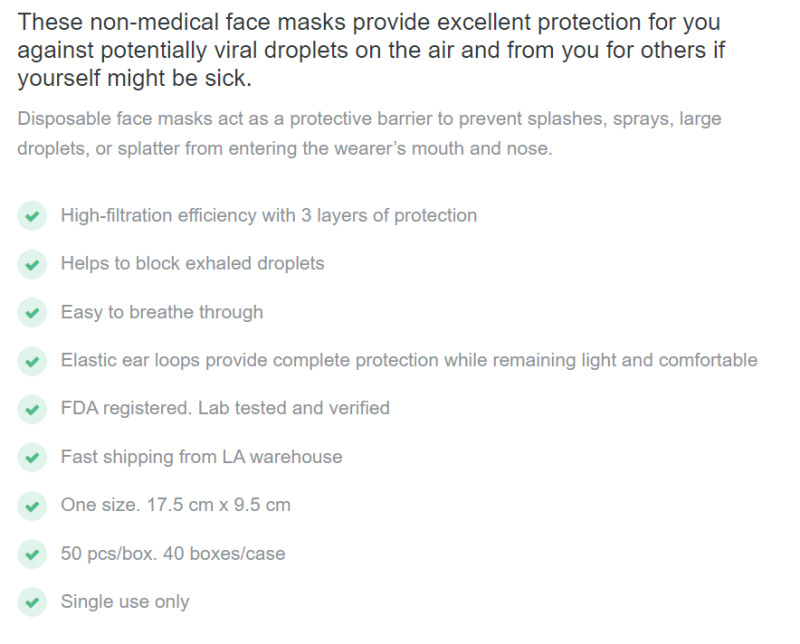Click the Fast shipping from LA warehouse text
Viewport: 800px width, 644px height.
tap(202, 457)
